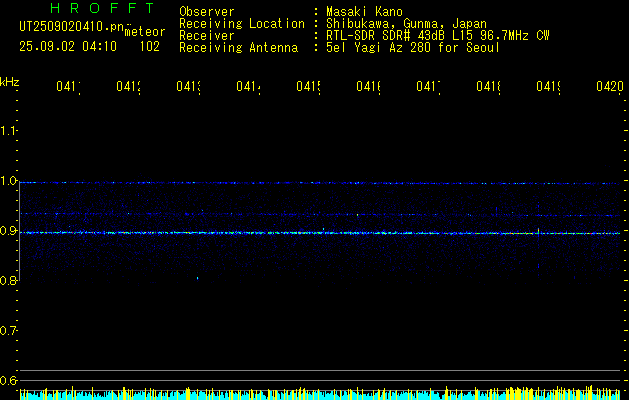Click the "Receiving Location" label
Viewport: 629px width, 400px height.
point(242,24)
